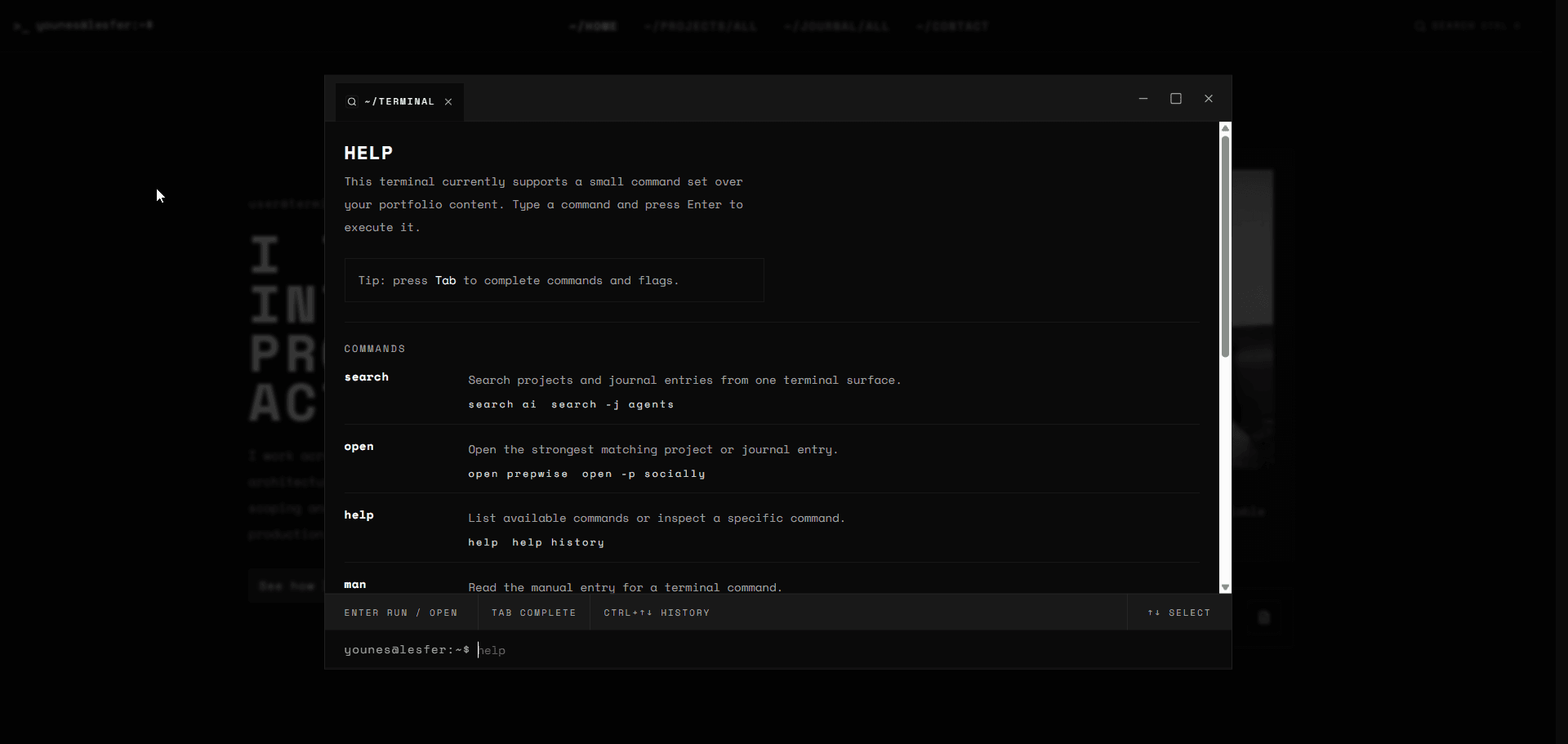
Task: Select the bold 'search' command name
Action: click(x=367, y=377)
